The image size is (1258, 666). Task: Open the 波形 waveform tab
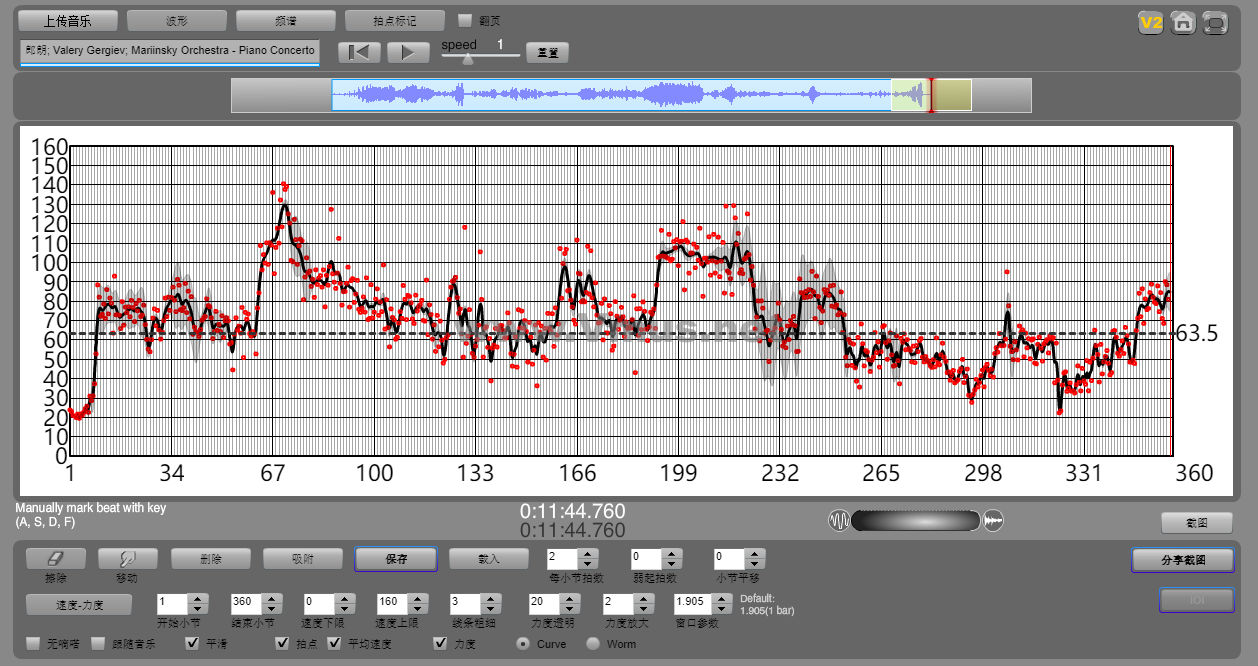[x=177, y=20]
